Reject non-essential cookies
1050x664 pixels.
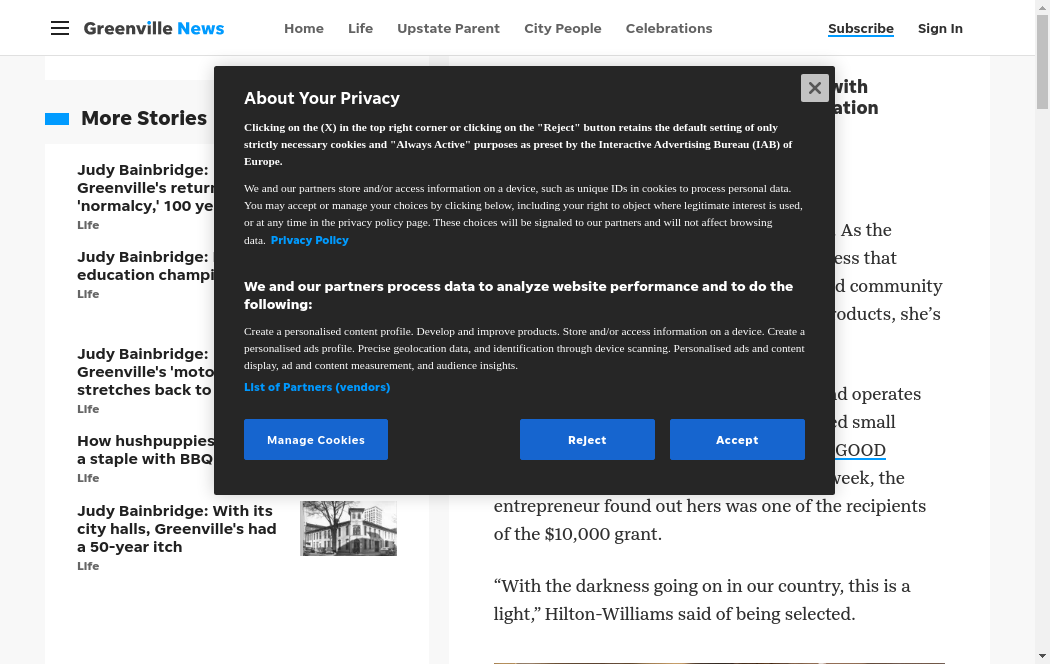(587, 440)
